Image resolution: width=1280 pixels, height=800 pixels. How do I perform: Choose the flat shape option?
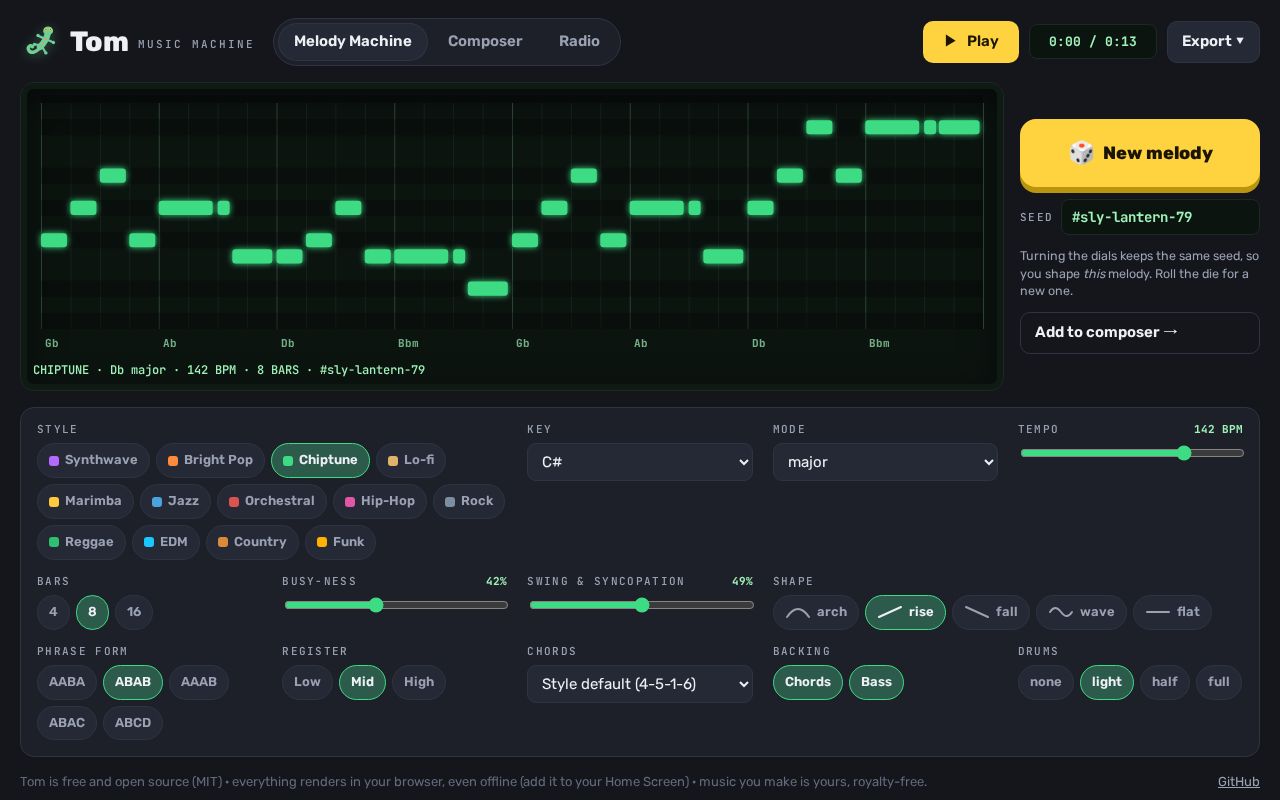[1172, 612]
